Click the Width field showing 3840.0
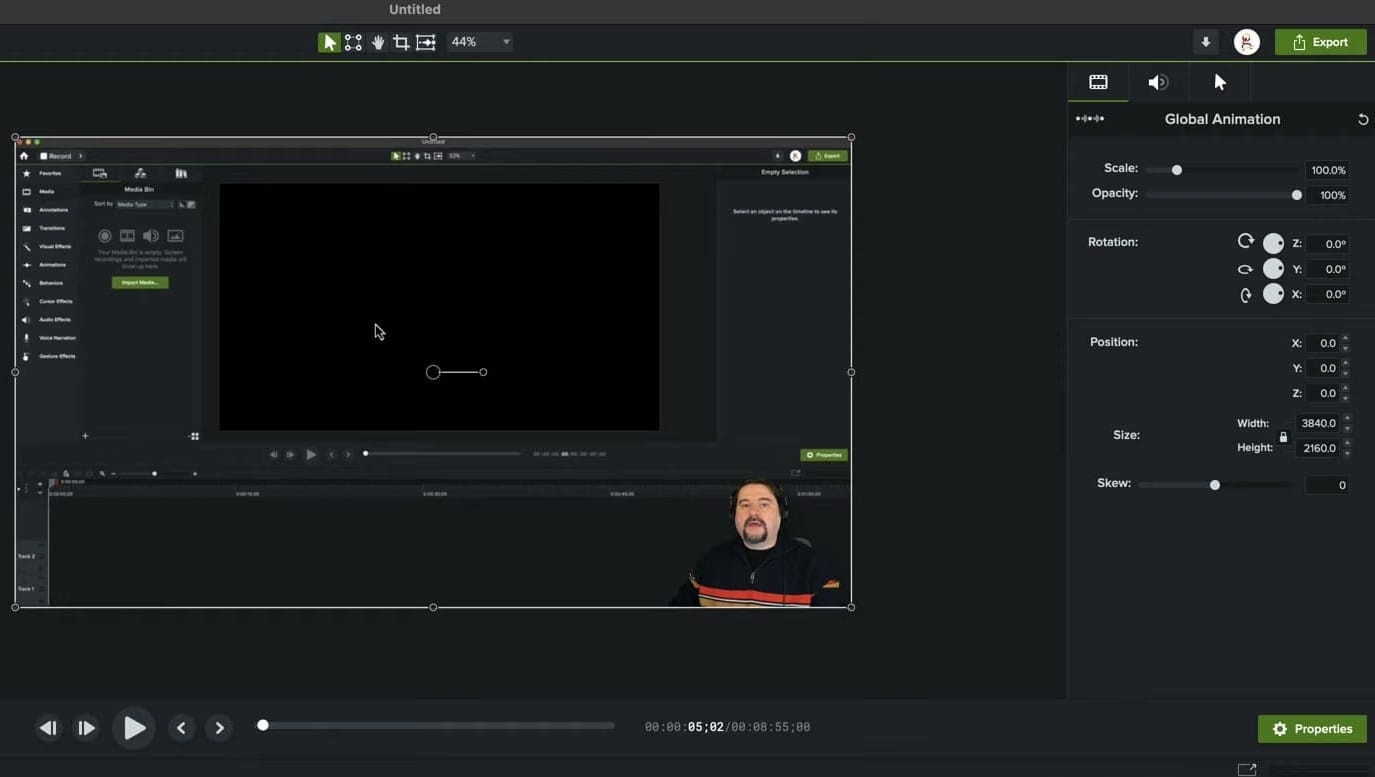The height and width of the screenshot is (777, 1375). tap(1318, 422)
